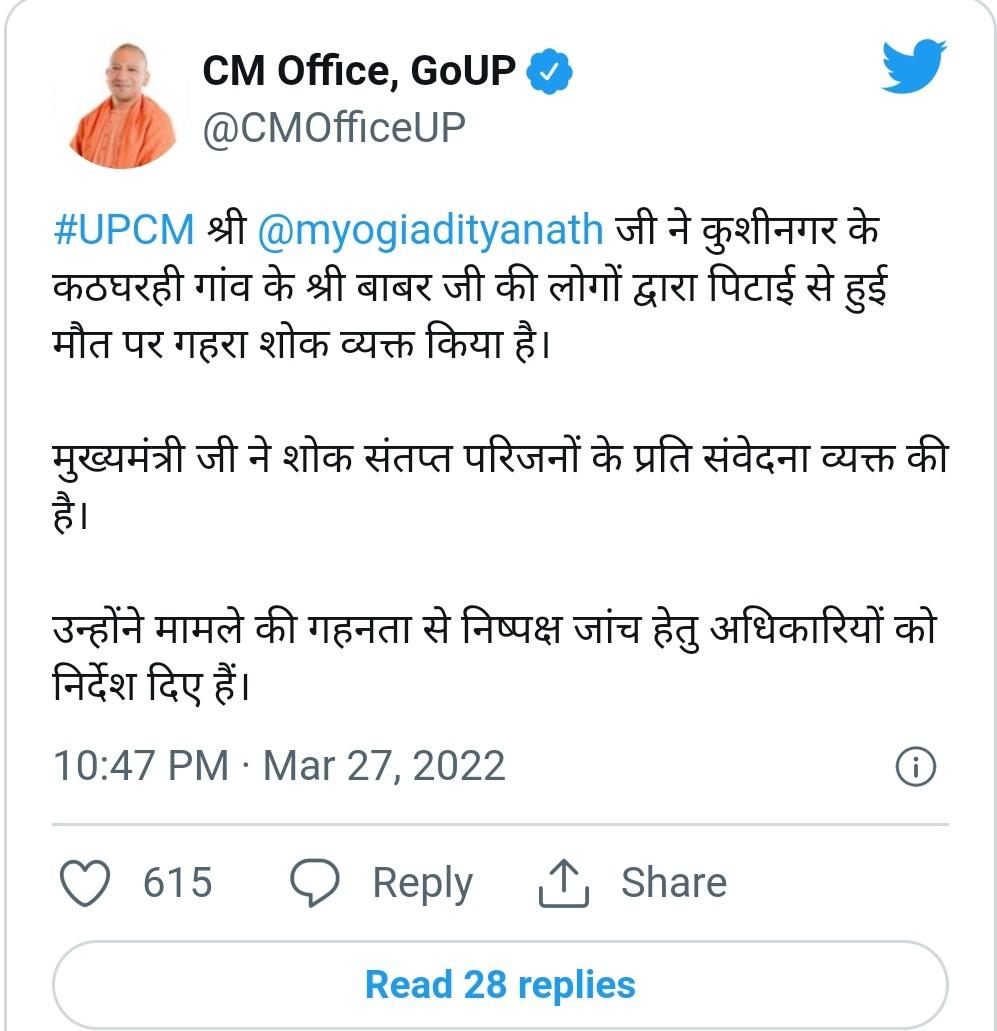The width and height of the screenshot is (997, 1031).
Task: Click the 615 likes count
Action: (x=177, y=883)
